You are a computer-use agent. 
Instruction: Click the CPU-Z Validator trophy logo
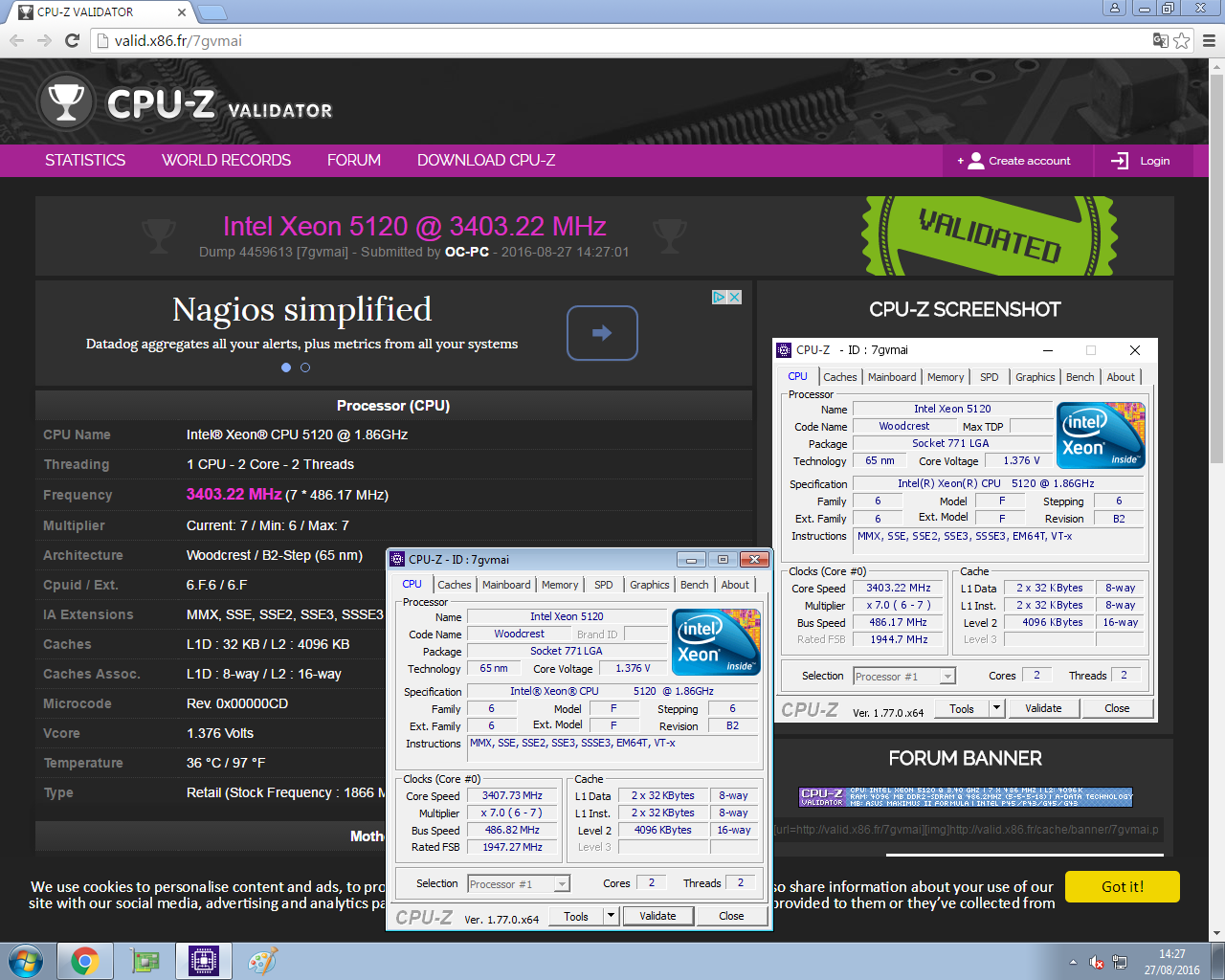click(x=66, y=101)
